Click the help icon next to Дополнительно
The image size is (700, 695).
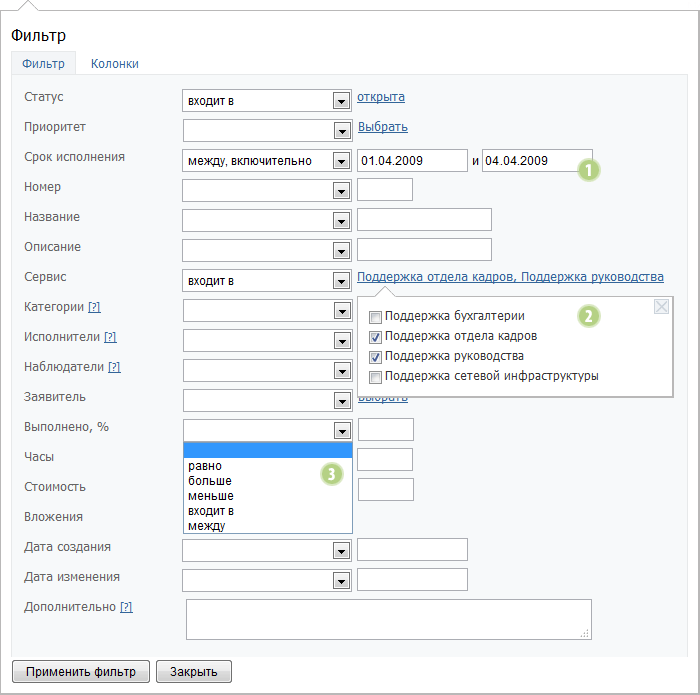pyautogui.click(x=126, y=607)
